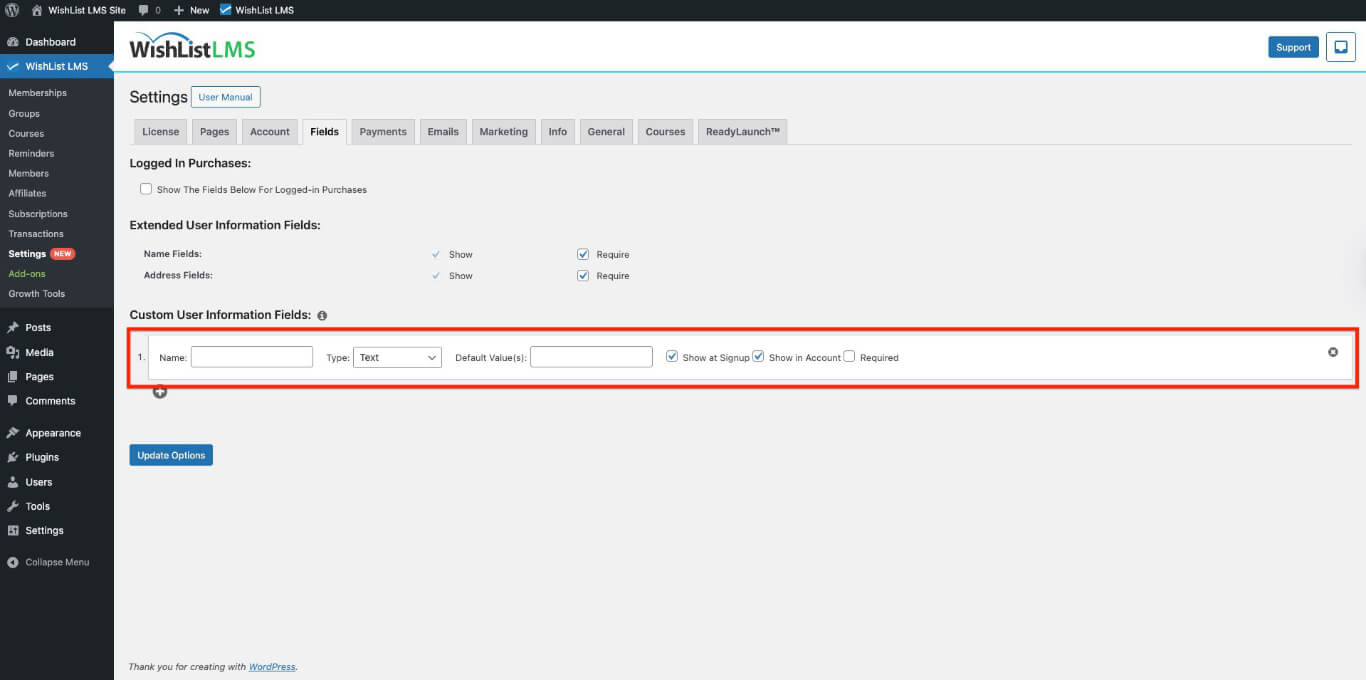Click the info icon beside Custom User Information Fields
The image size is (1366, 680).
pyautogui.click(x=322, y=316)
